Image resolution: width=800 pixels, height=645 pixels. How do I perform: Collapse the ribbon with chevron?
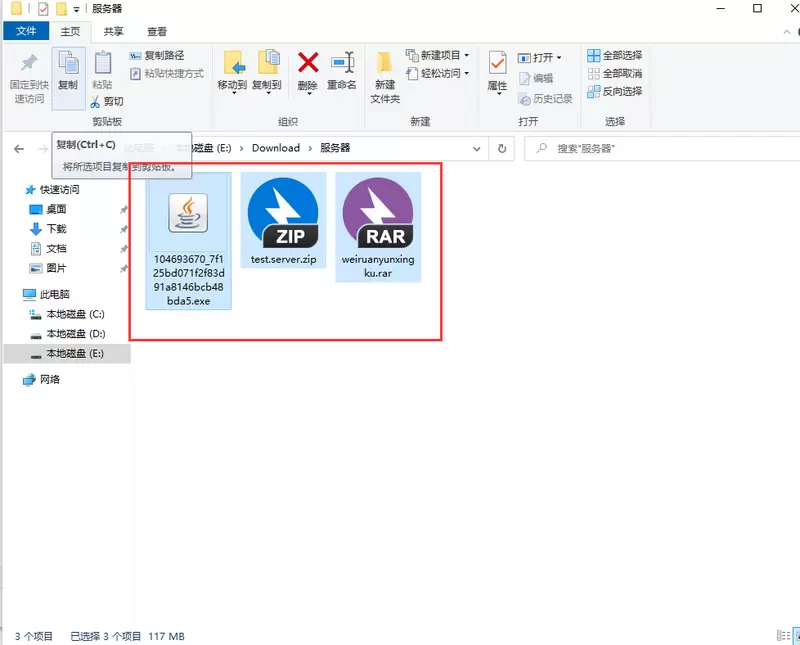click(786, 32)
